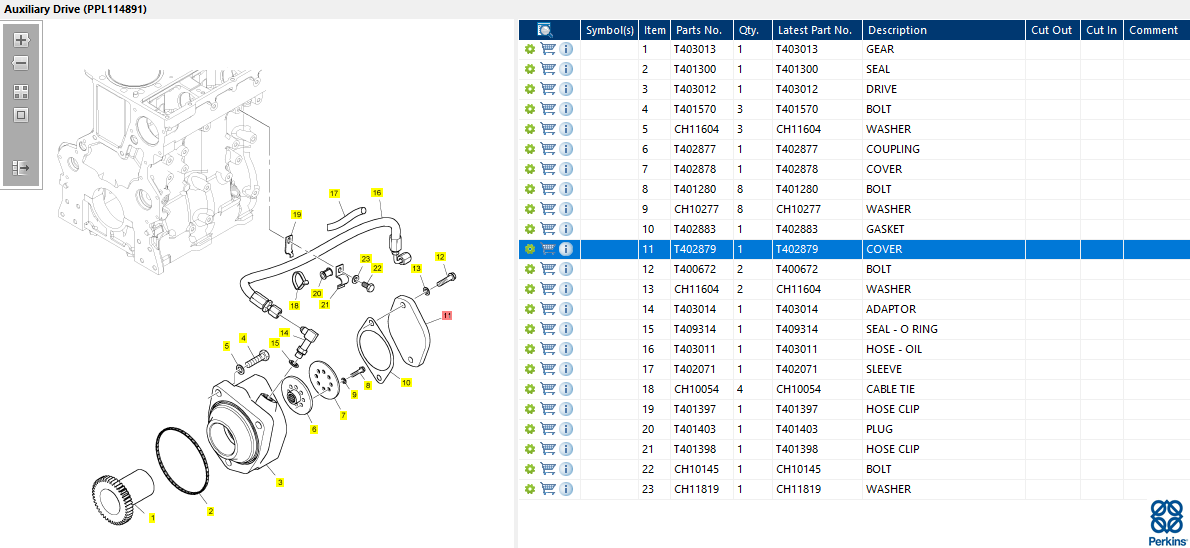Select callout 3 on the drive housing
Screen dimensions: 1190x548
280,482
